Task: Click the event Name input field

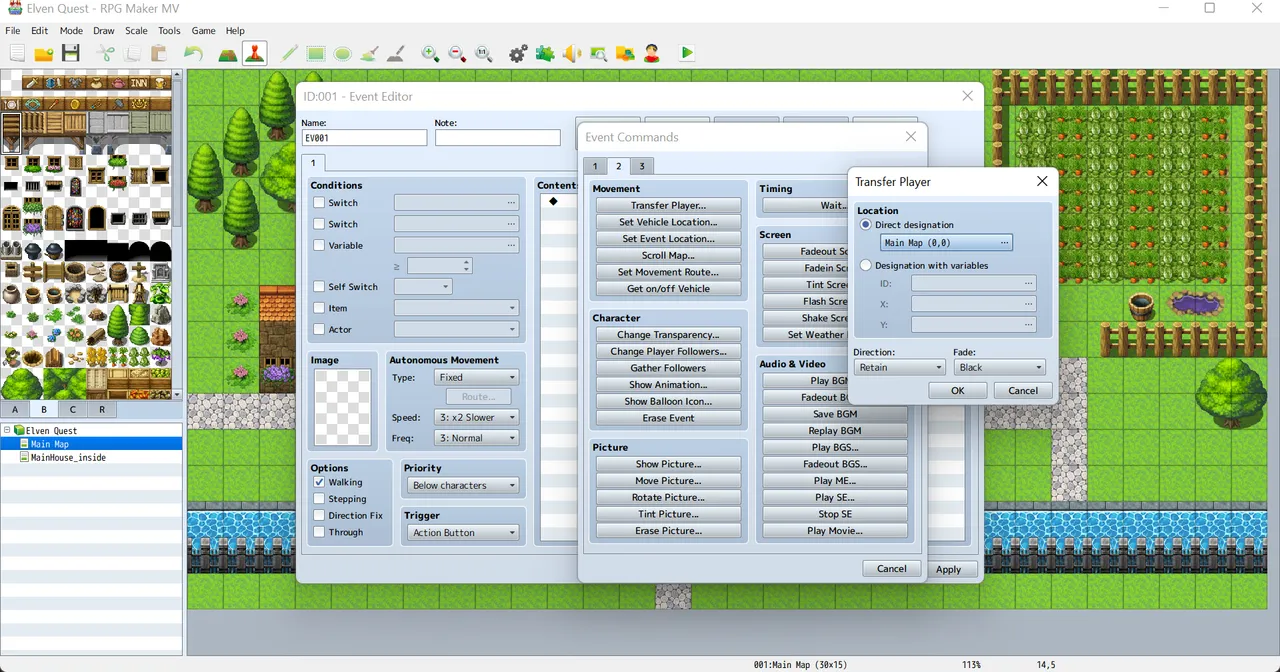Action: tap(364, 138)
